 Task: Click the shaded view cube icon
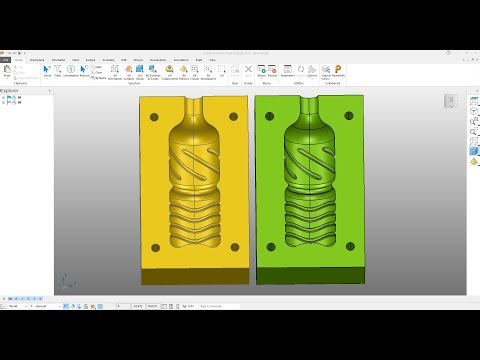(x=474, y=151)
